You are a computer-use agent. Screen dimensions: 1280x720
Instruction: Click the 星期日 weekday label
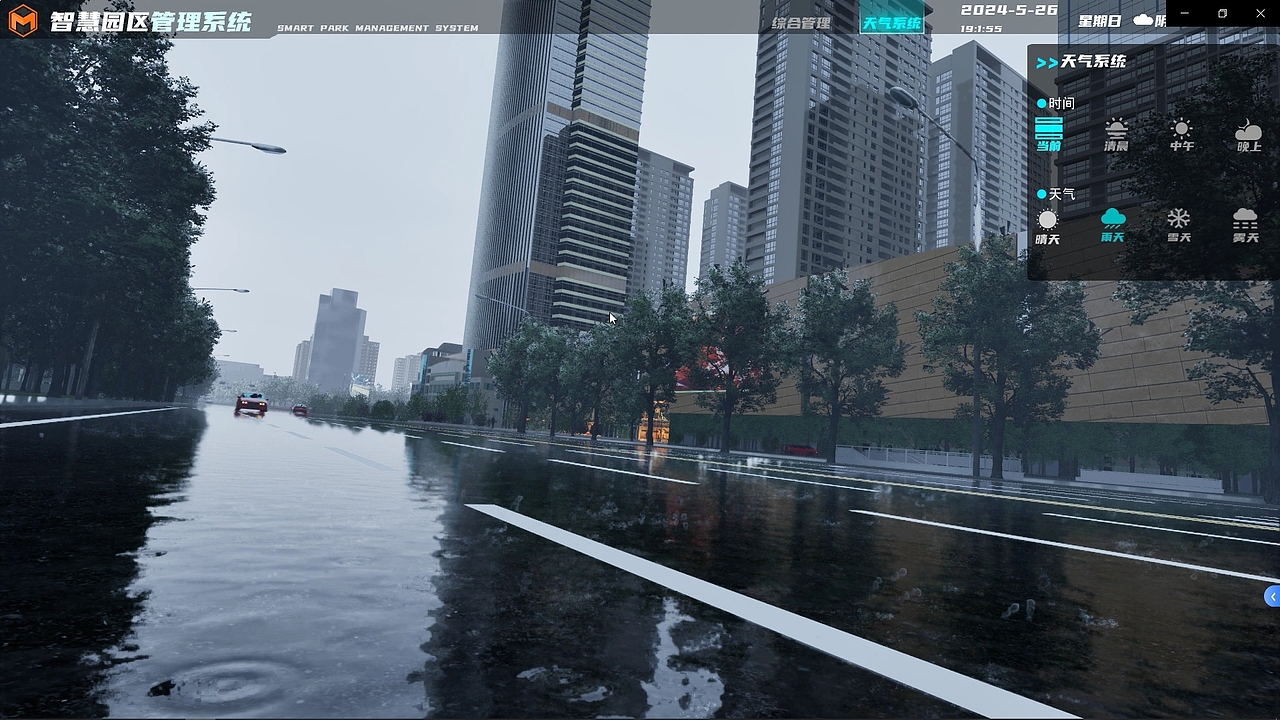pos(1100,20)
